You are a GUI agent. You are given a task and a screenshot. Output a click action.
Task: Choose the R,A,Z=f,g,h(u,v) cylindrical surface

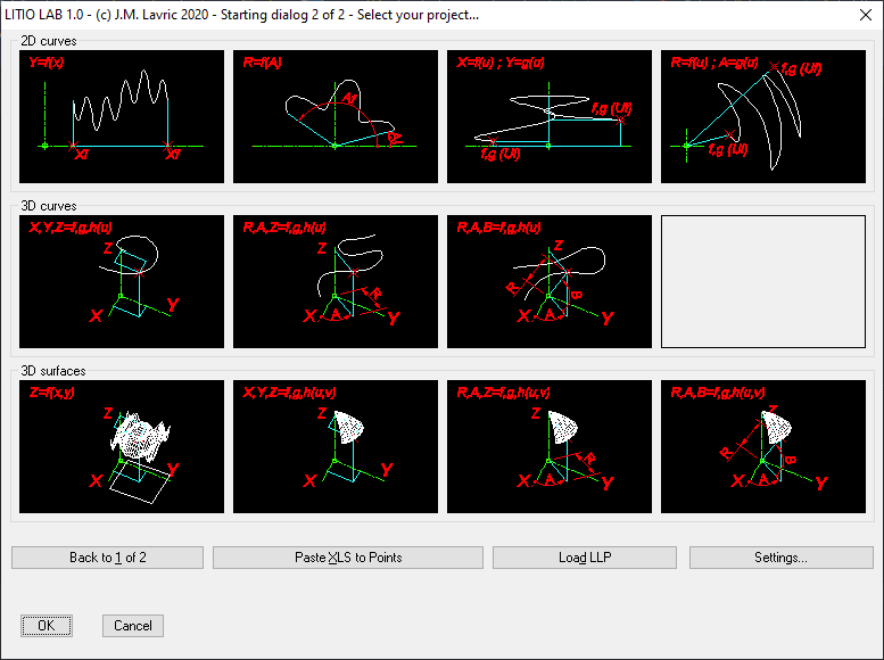click(549, 446)
